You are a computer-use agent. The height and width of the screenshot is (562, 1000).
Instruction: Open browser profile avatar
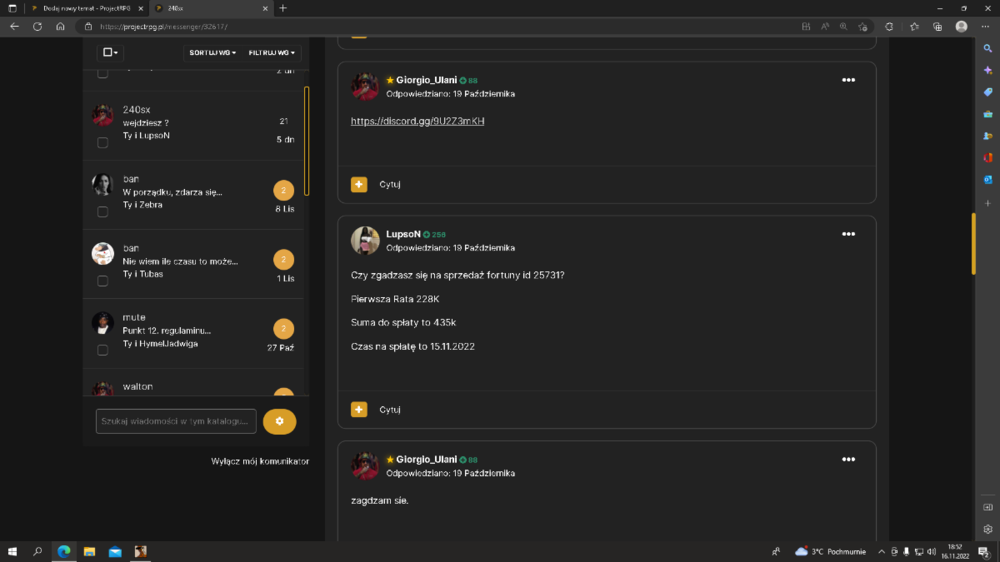point(961,27)
